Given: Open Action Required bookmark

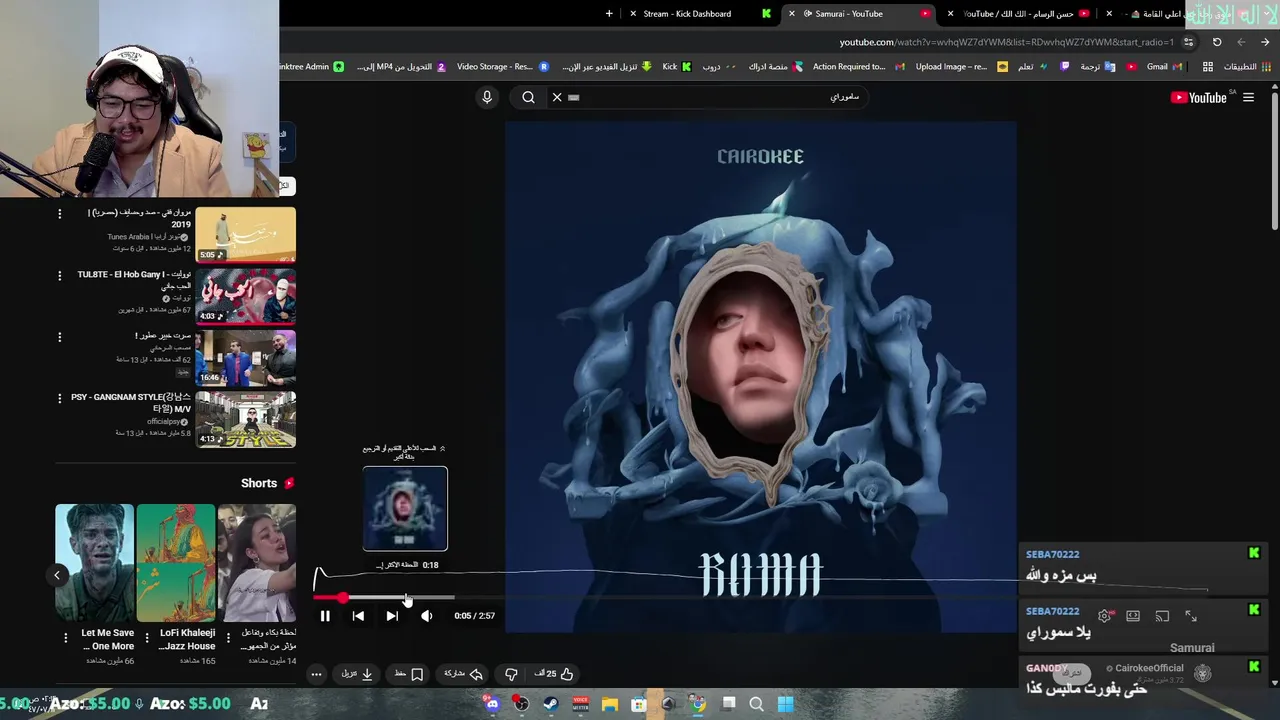Looking at the screenshot, I should coord(858,67).
